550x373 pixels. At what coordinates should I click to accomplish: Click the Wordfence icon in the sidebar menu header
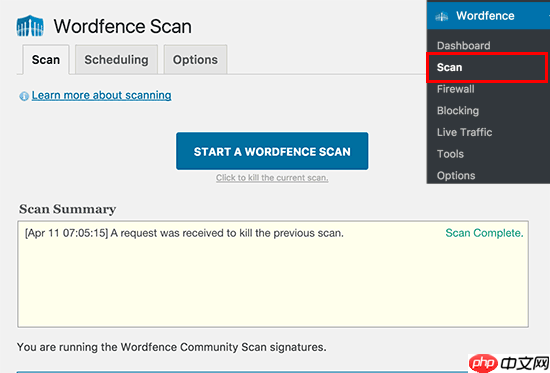[442, 16]
